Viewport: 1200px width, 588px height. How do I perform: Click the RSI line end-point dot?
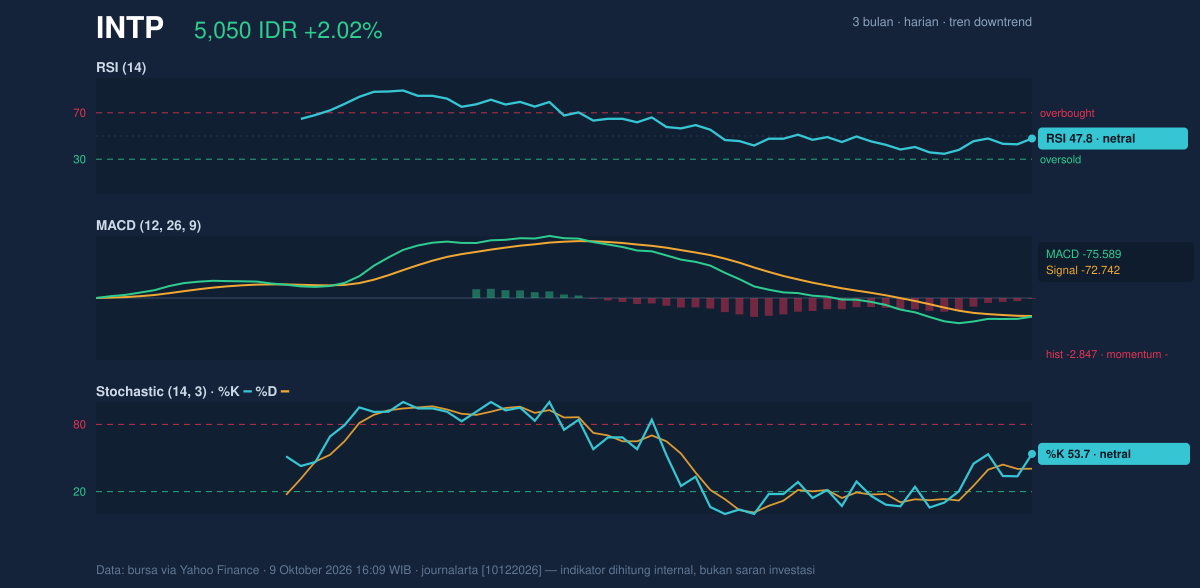tap(1032, 139)
